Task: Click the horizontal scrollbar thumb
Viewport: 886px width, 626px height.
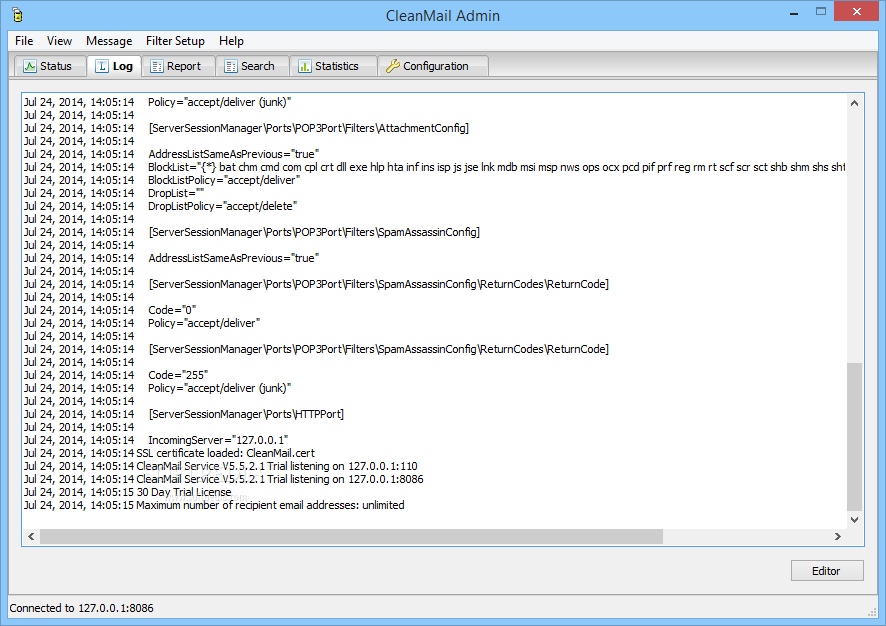Action: click(x=351, y=537)
